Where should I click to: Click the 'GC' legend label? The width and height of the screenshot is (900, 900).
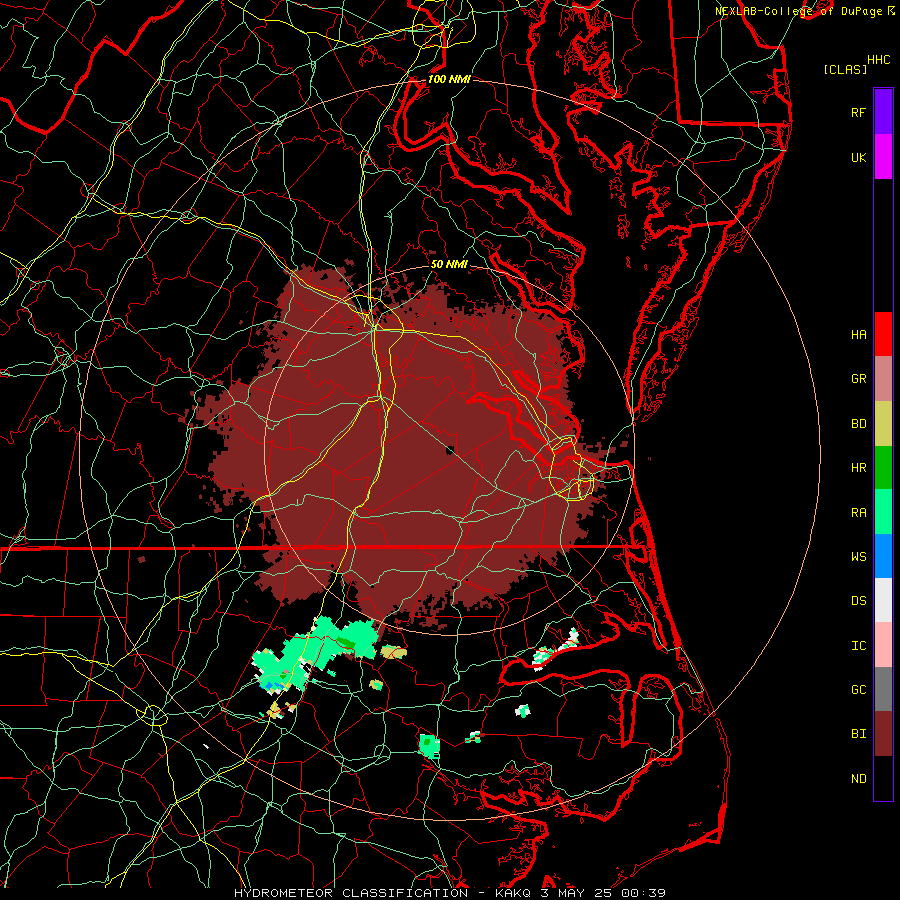point(858,690)
